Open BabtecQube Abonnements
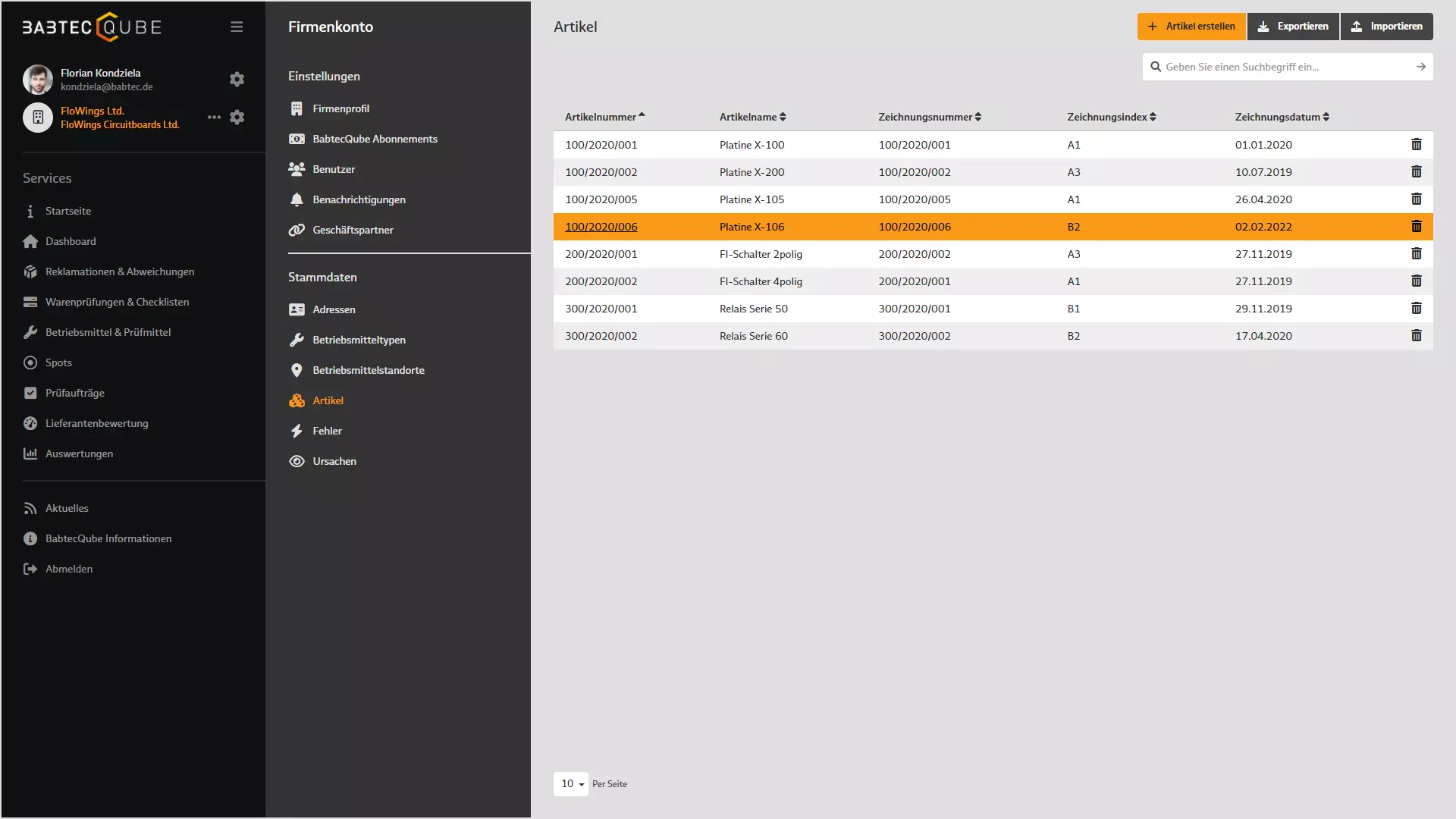Image resolution: width=1456 pixels, height=819 pixels. [x=375, y=139]
